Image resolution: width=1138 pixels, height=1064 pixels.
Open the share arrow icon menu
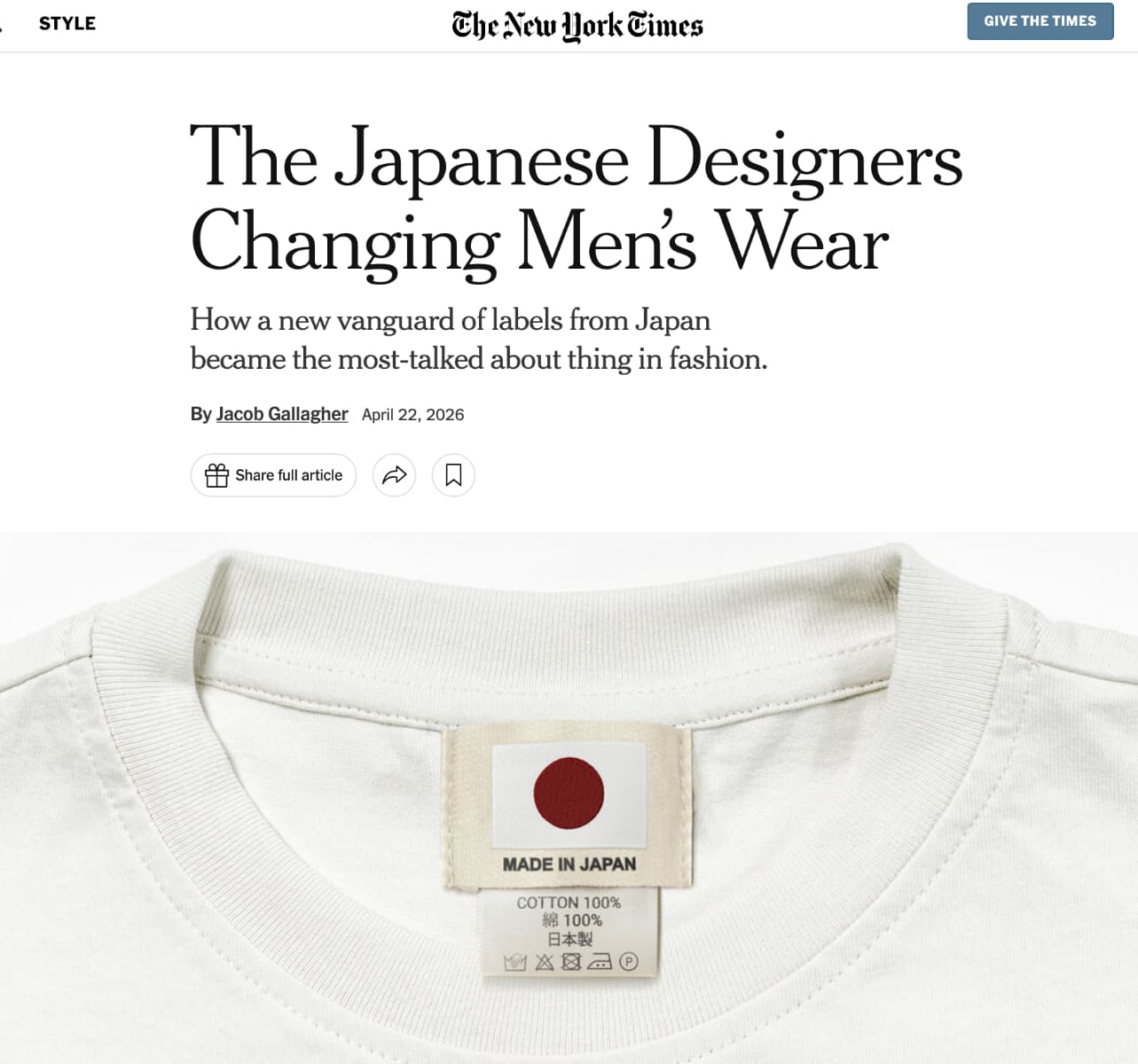click(x=394, y=475)
